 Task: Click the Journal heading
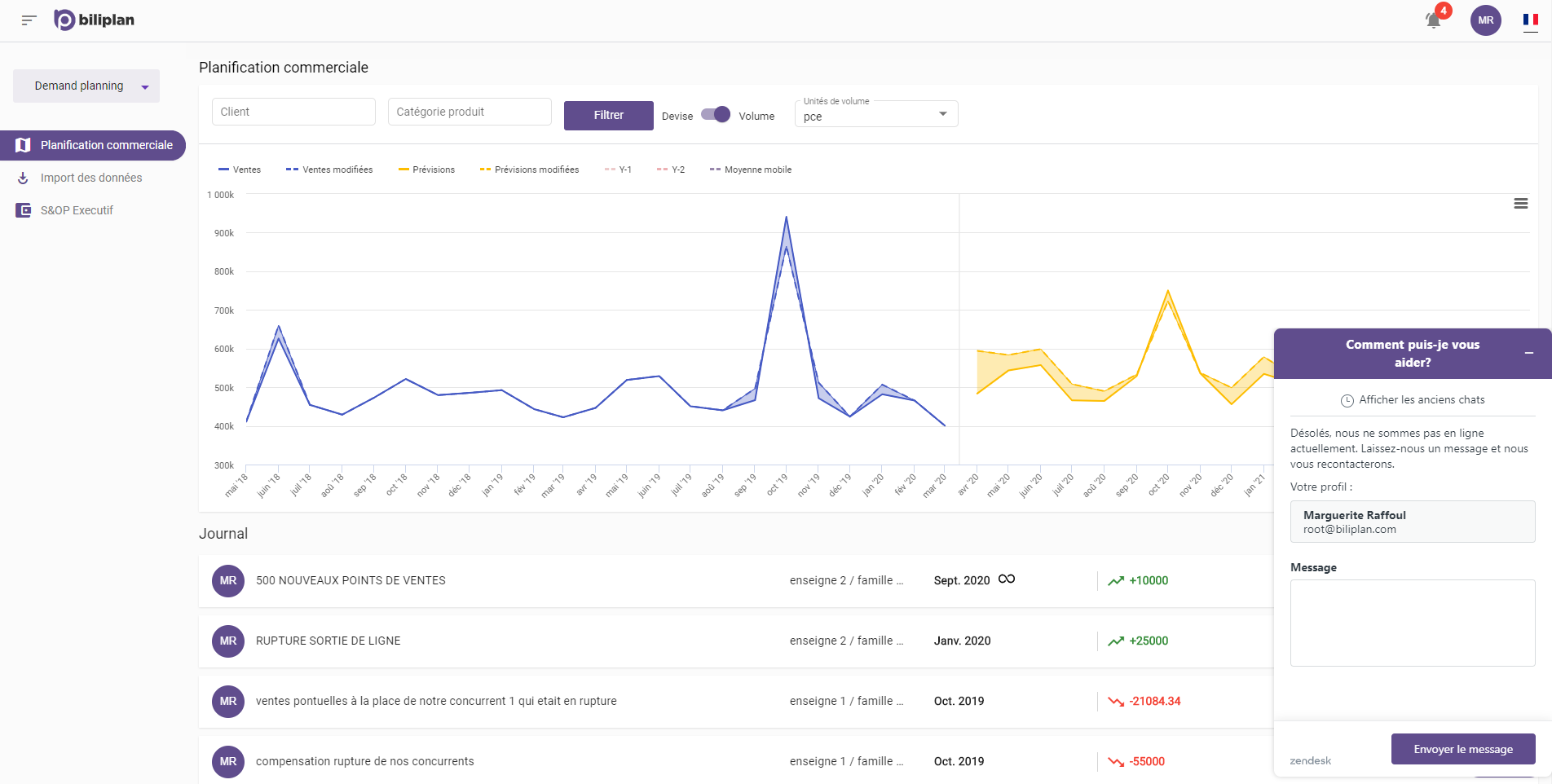pos(223,534)
